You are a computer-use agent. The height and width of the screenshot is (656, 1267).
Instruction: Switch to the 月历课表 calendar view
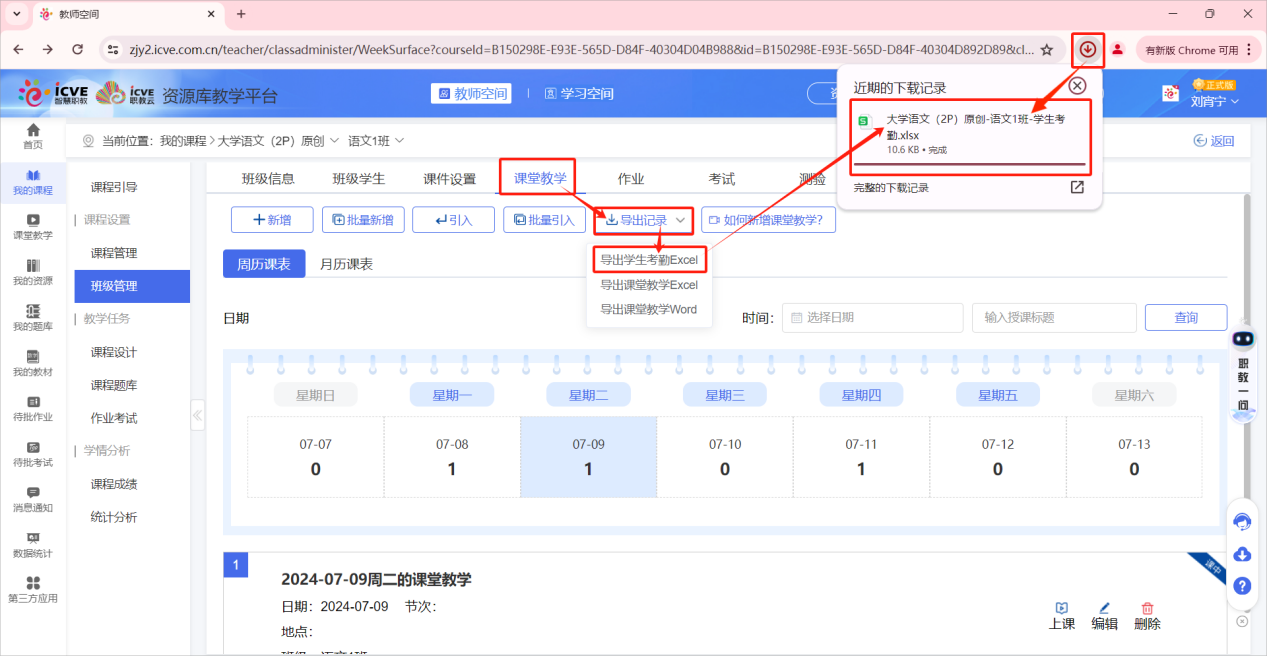[x=346, y=264]
